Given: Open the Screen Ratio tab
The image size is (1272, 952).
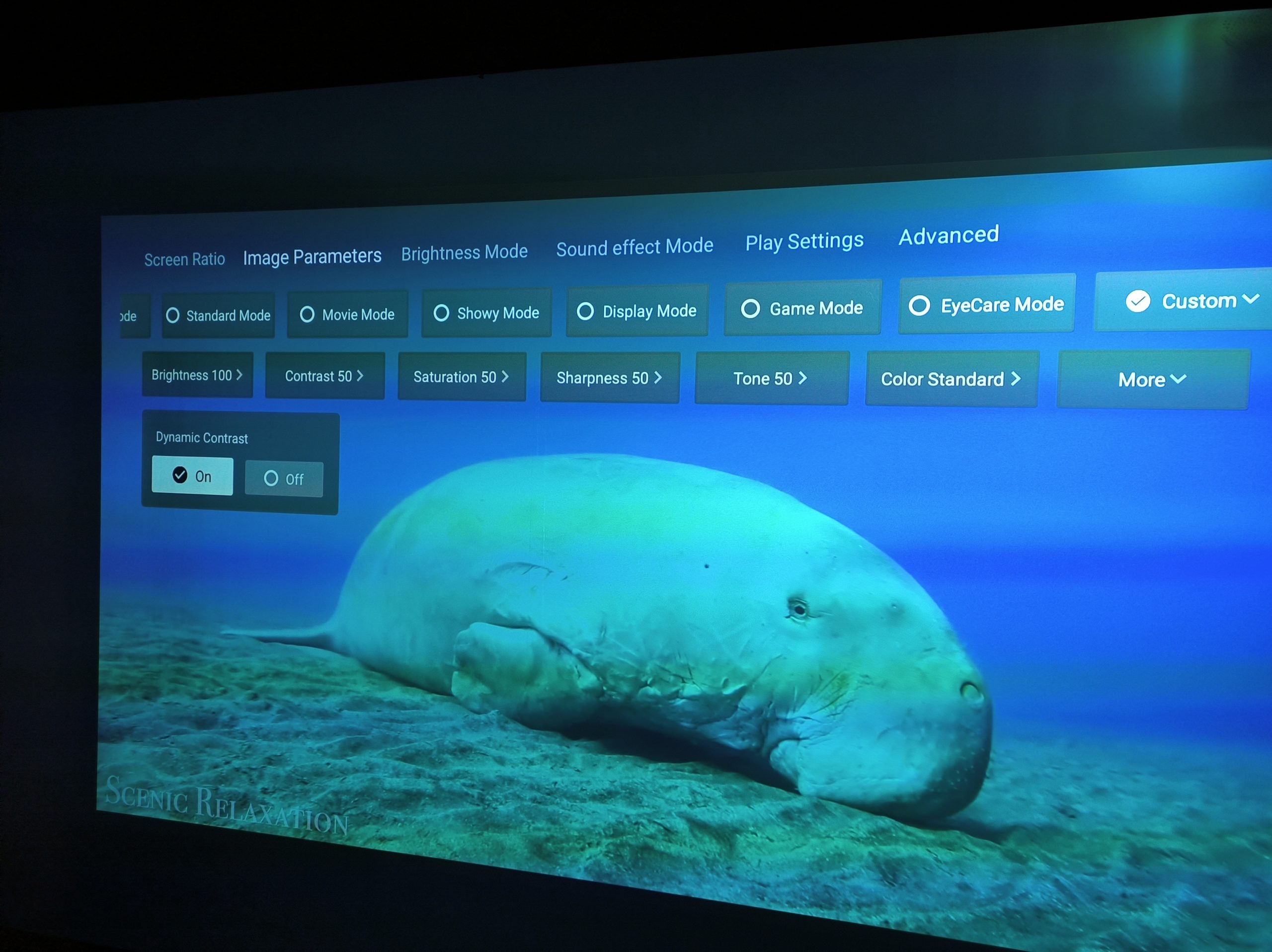Looking at the screenshot, I should point(184,260).
